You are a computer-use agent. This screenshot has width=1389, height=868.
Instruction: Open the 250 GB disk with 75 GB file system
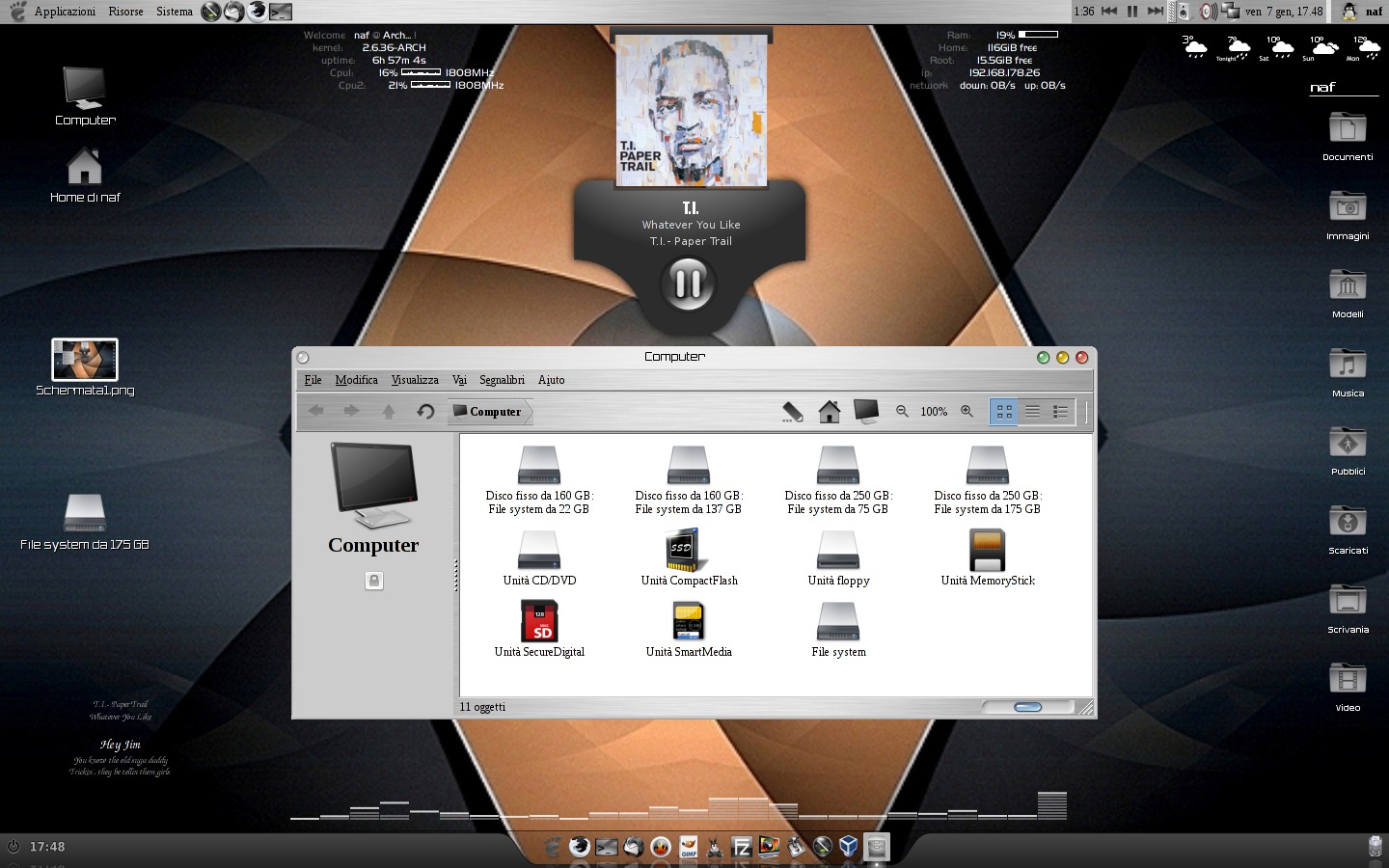837,480
